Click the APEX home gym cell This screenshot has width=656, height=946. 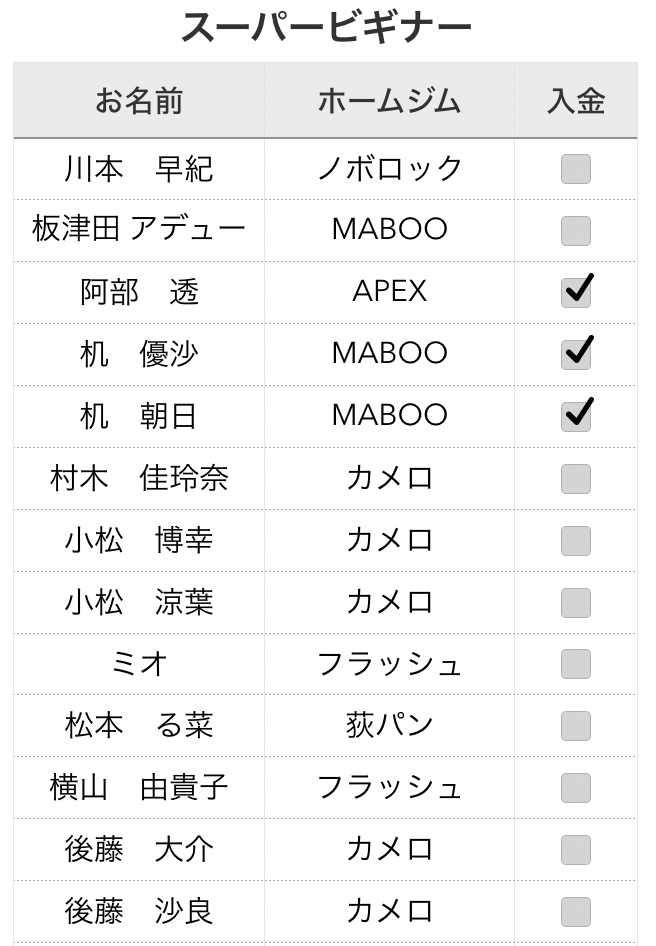point(389,293)
